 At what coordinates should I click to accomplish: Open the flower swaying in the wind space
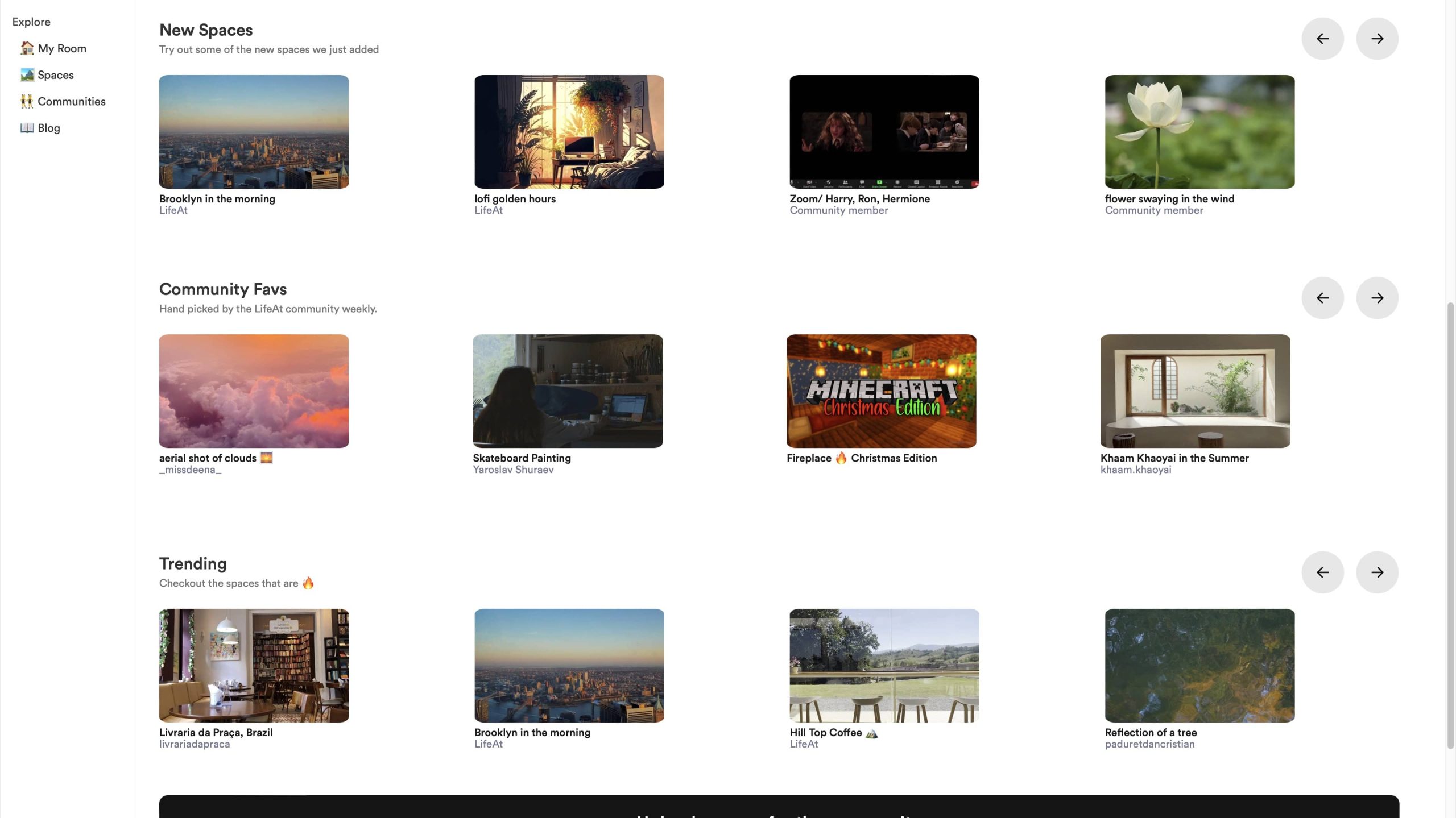tap(1199, 132)
